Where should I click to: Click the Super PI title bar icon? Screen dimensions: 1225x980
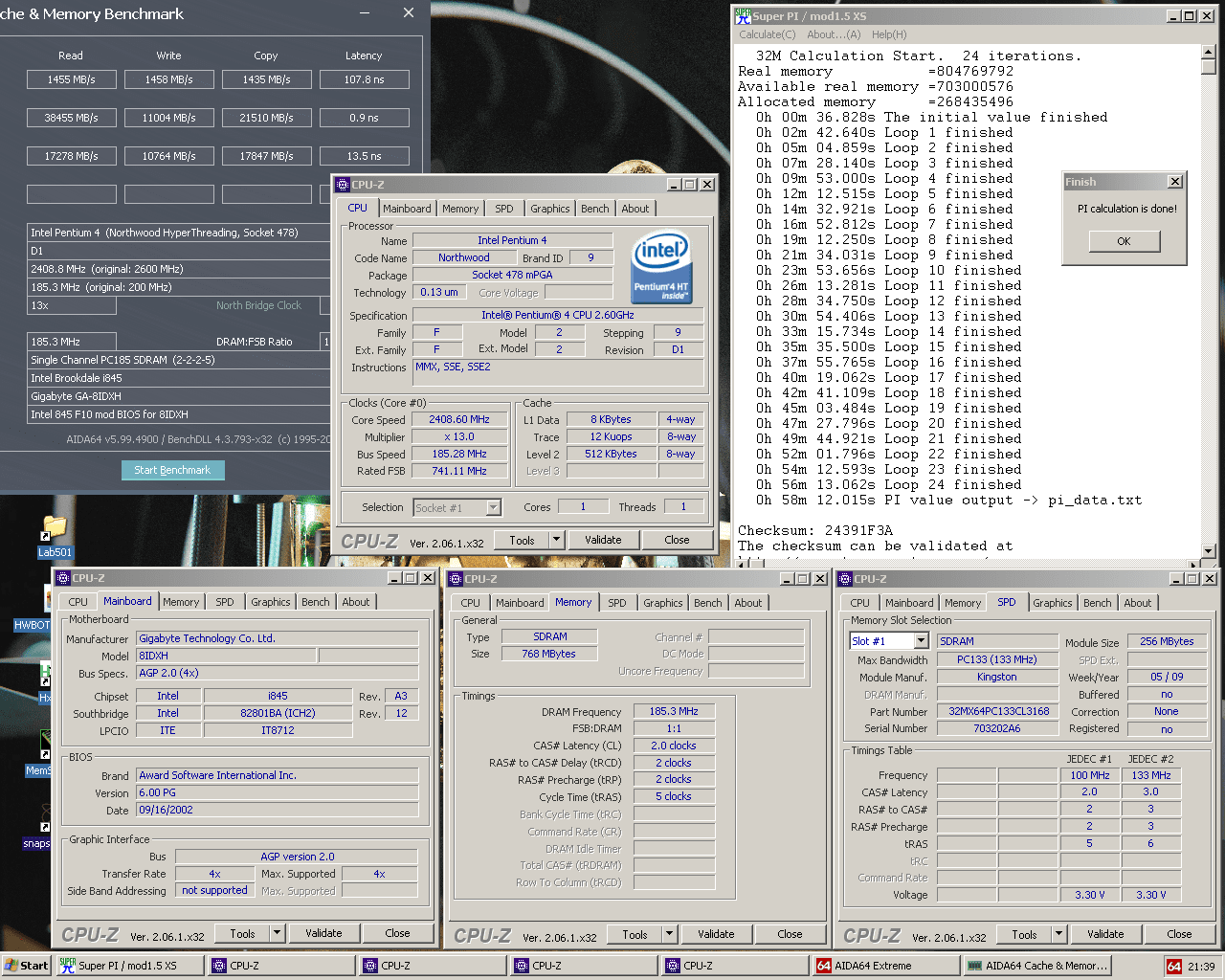point(743,15)
